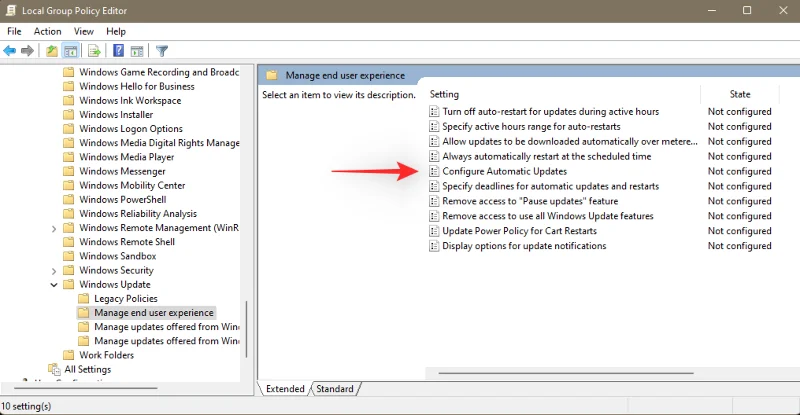Toggle the Show/Hide Console Tree icon

click(70, 51)
